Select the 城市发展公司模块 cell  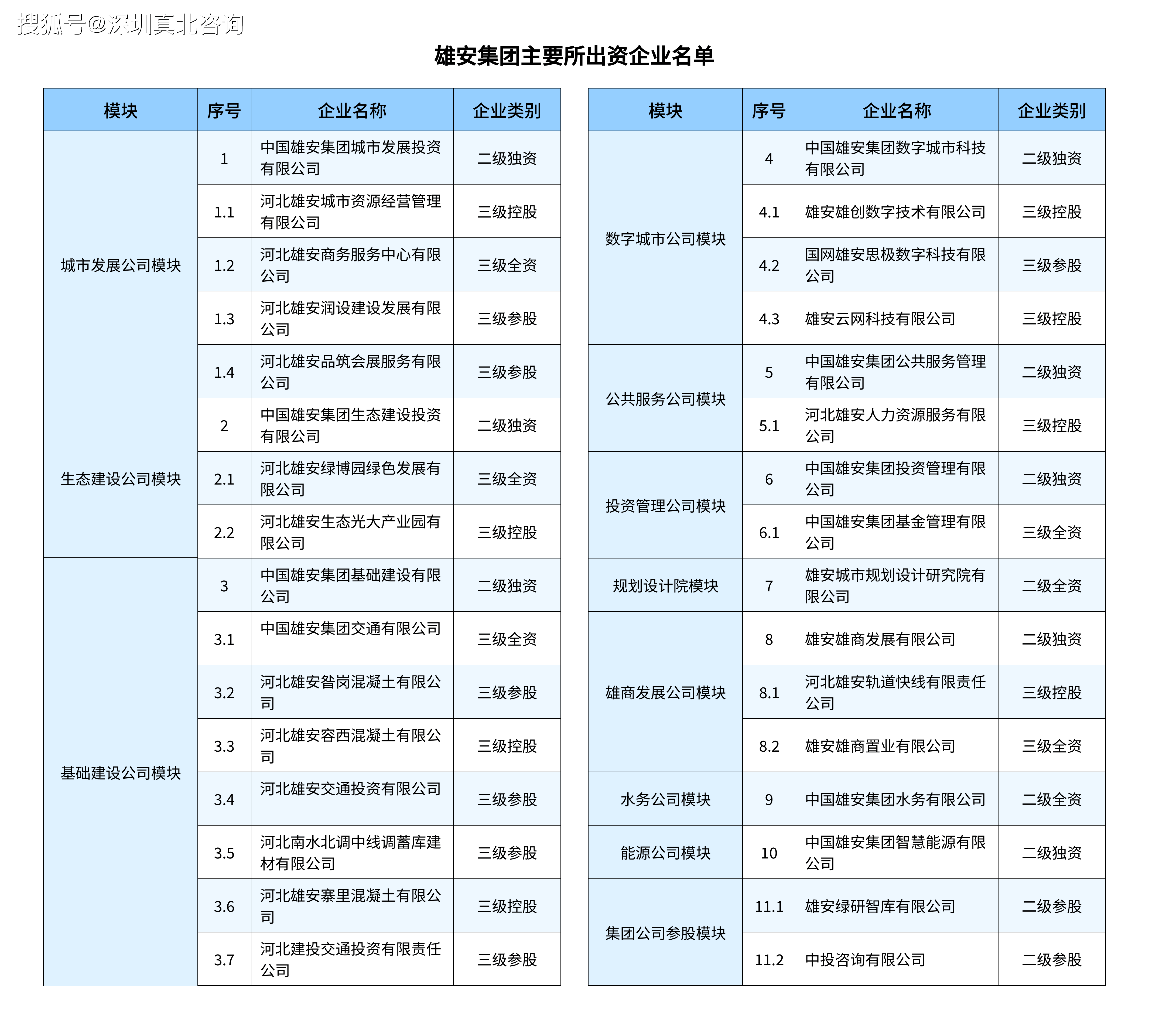click(x=121, y=265)
